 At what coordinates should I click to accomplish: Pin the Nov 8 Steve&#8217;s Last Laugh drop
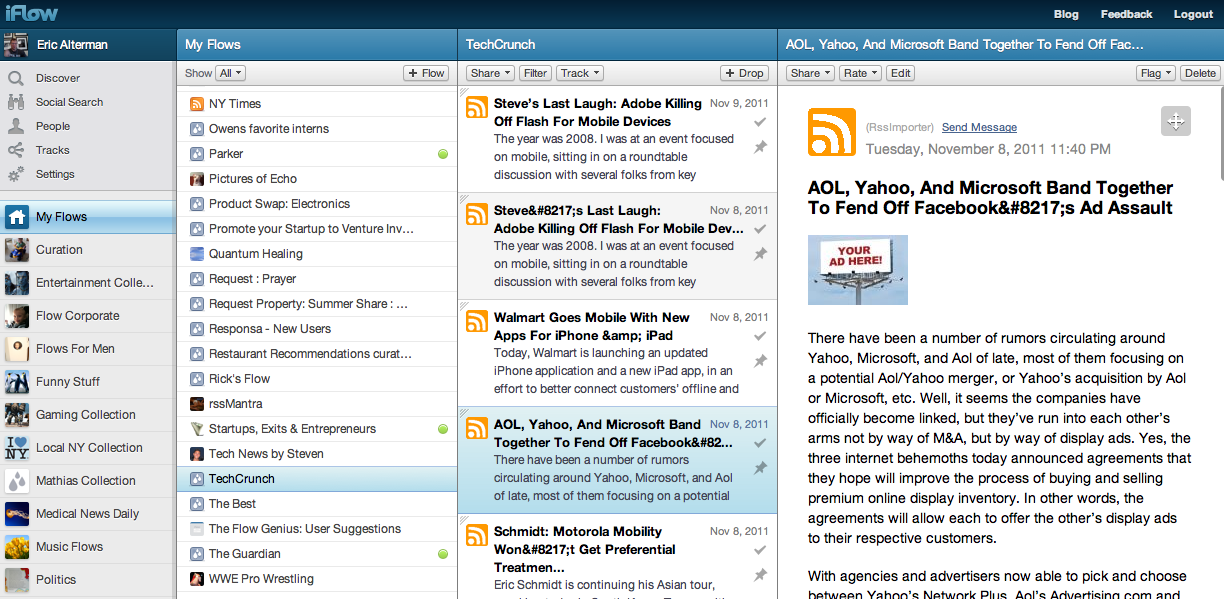coord(760,254)
